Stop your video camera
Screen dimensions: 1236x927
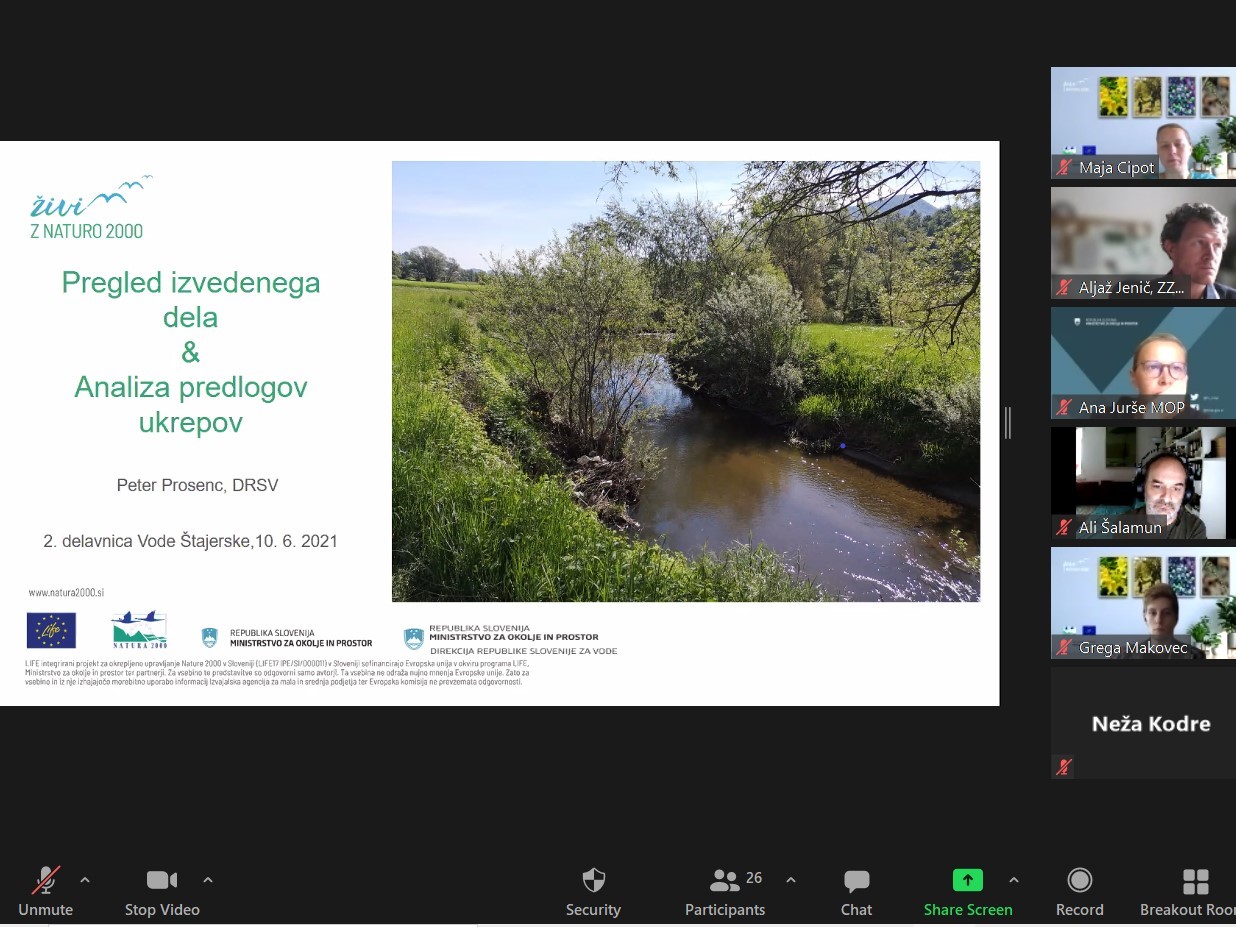point(162,891)
